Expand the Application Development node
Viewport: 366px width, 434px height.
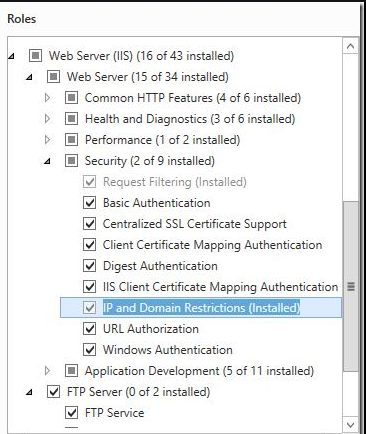point(48,371)
